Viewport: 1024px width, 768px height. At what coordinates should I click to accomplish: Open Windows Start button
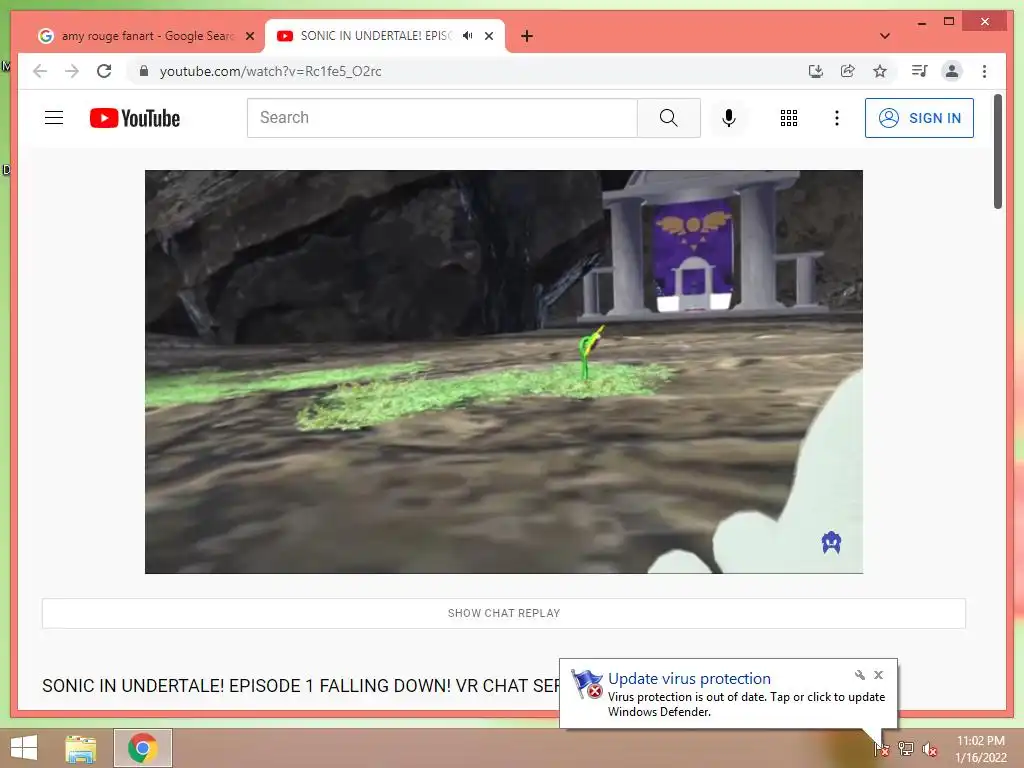[24, 748]
